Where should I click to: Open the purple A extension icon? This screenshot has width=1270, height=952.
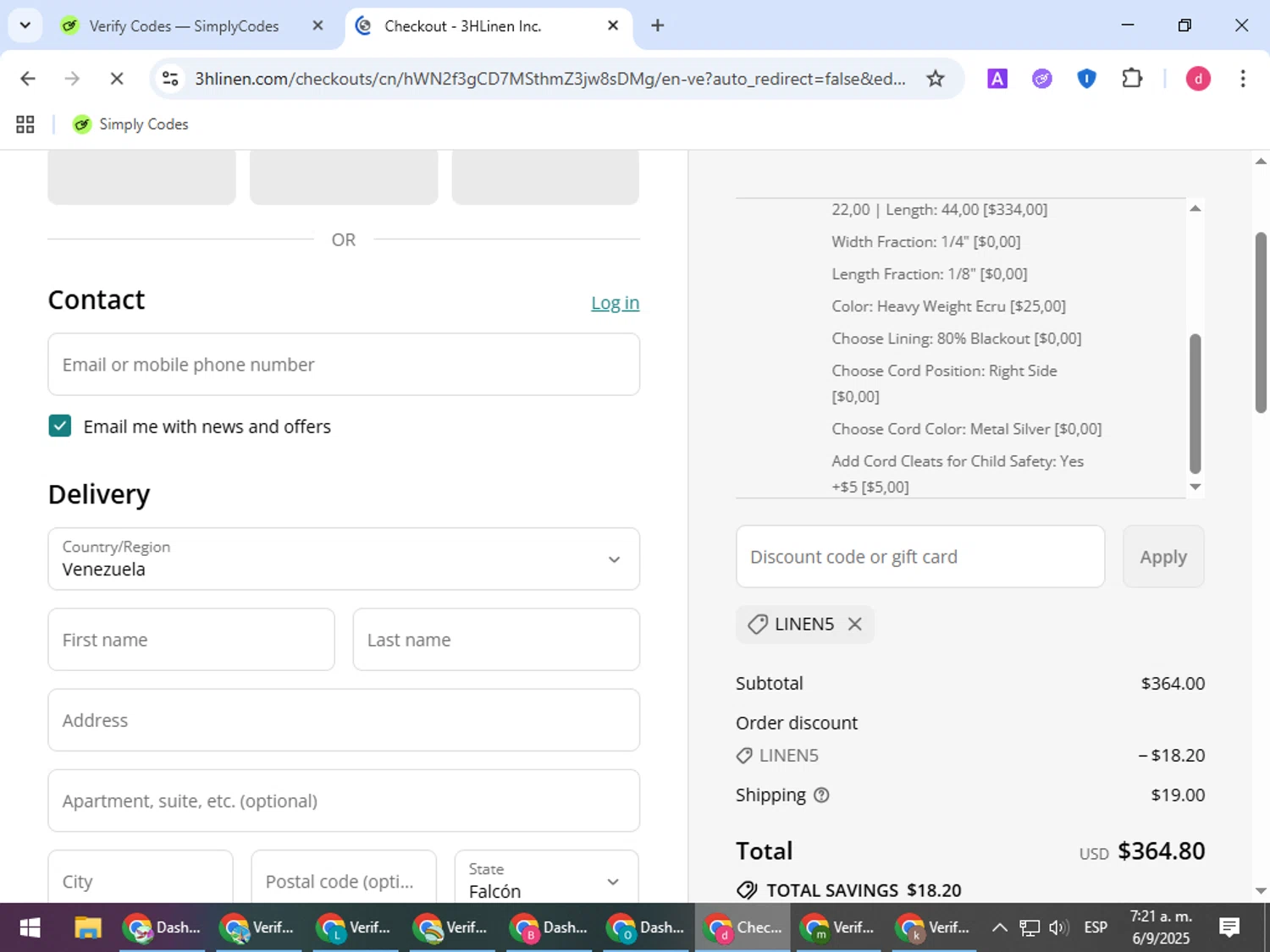pyautogui.click(x=997, y=79)
